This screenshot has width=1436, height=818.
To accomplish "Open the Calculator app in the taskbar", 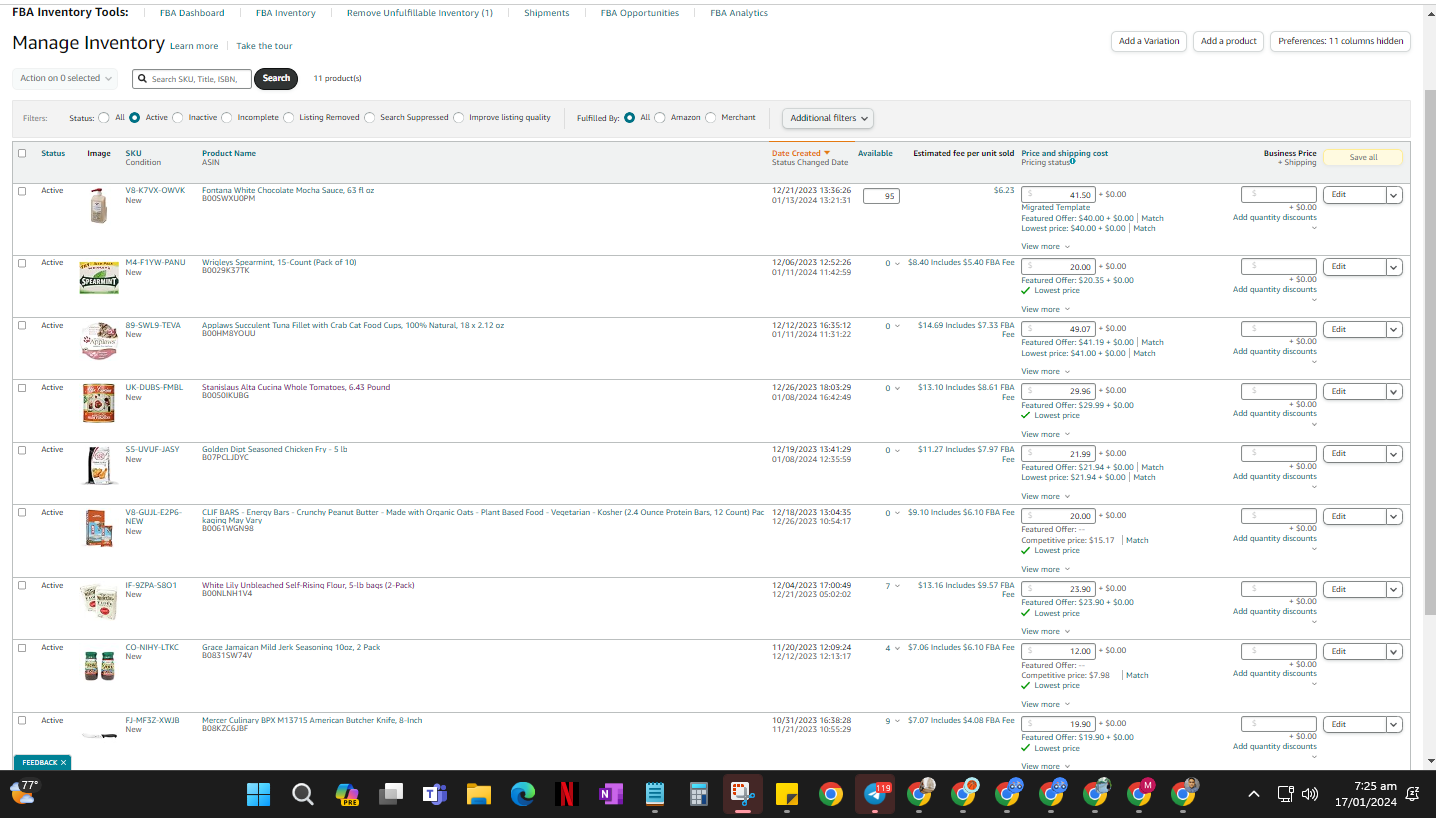I will [x=699, y=795].
